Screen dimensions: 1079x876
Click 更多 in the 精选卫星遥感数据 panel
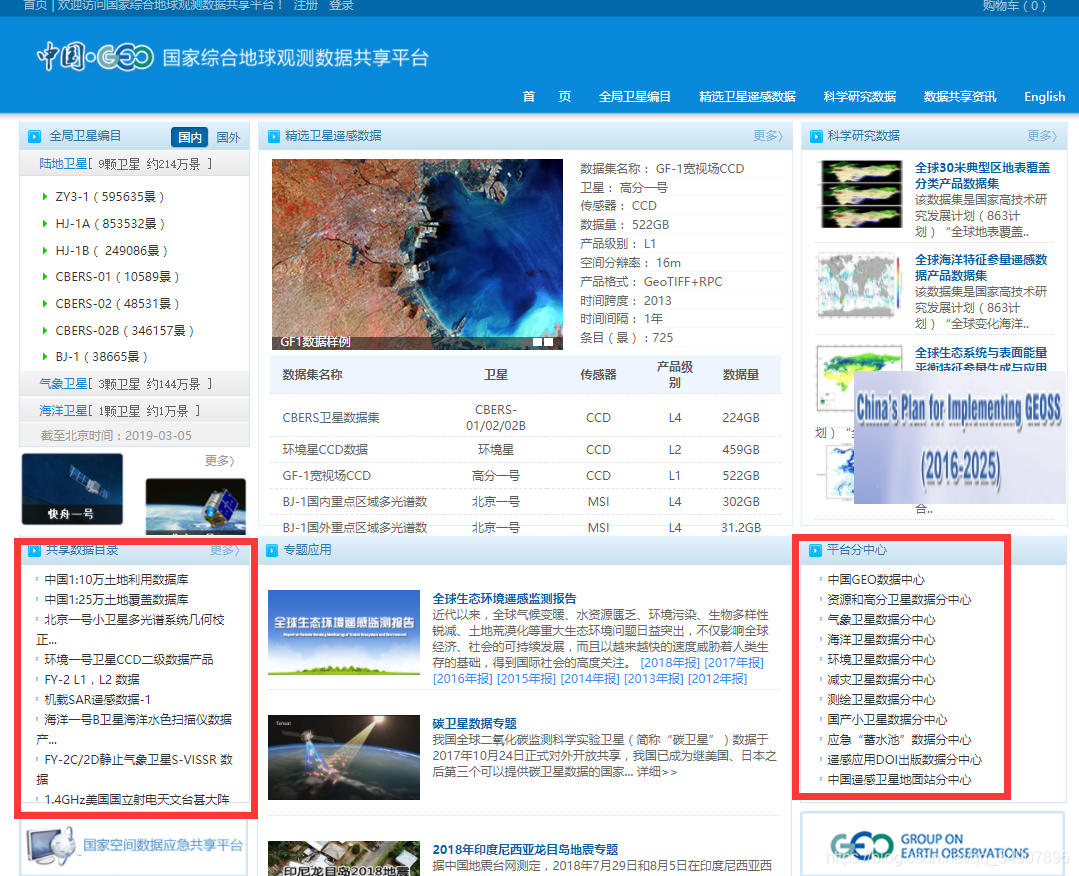tap(768, 136)
